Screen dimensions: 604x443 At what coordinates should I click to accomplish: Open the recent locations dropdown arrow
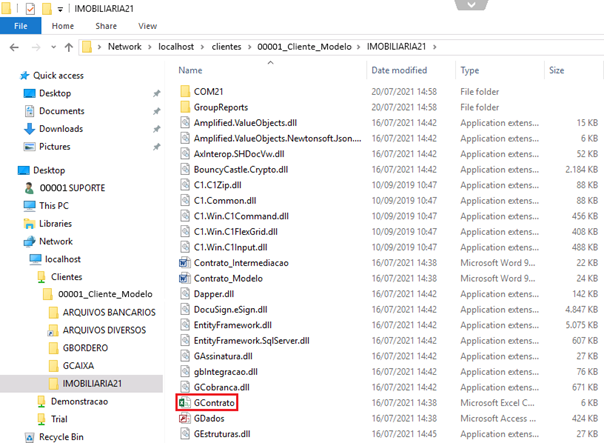tap(53, 47)
